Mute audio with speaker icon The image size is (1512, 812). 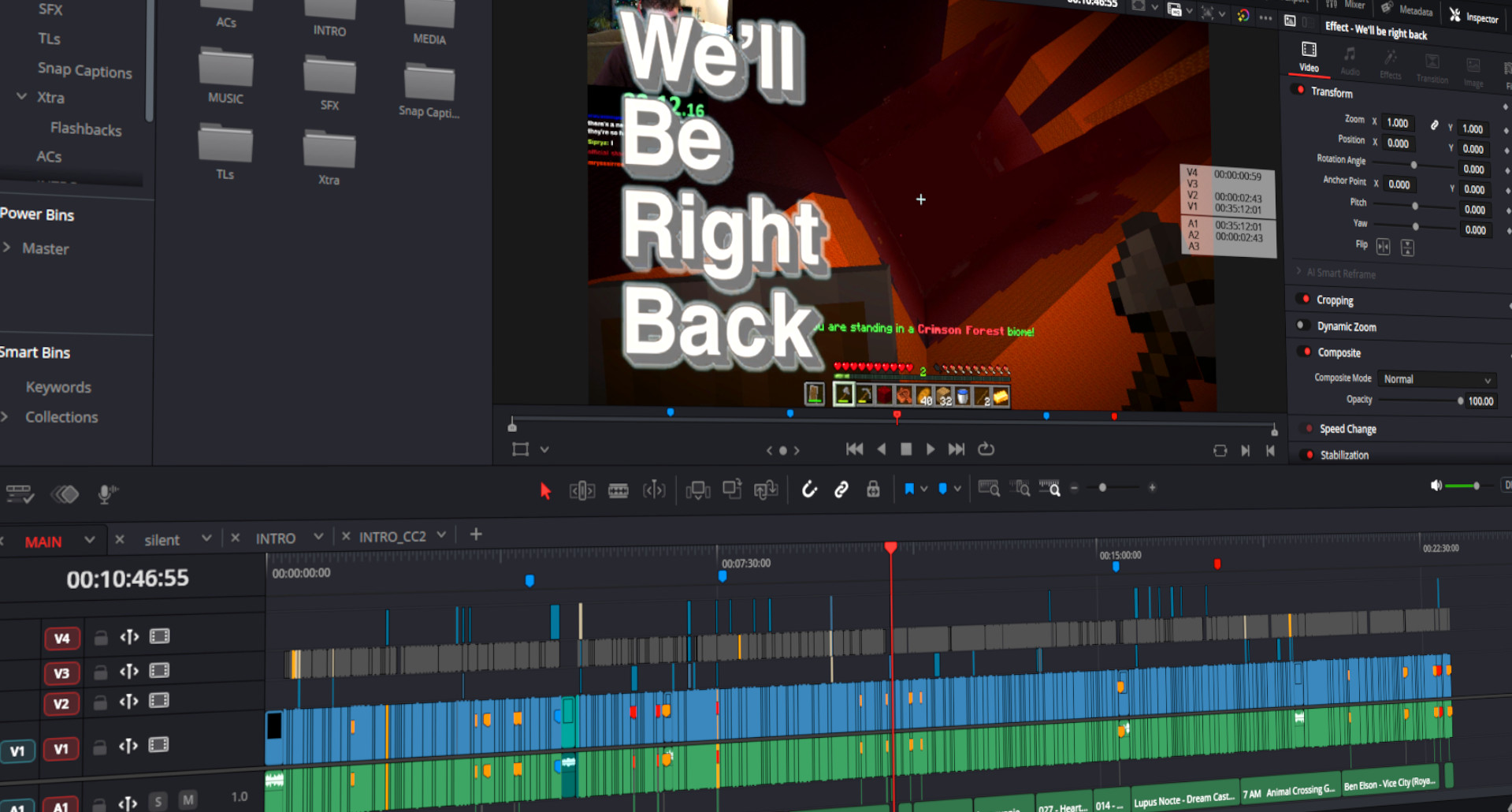(x=1436, y=486)
